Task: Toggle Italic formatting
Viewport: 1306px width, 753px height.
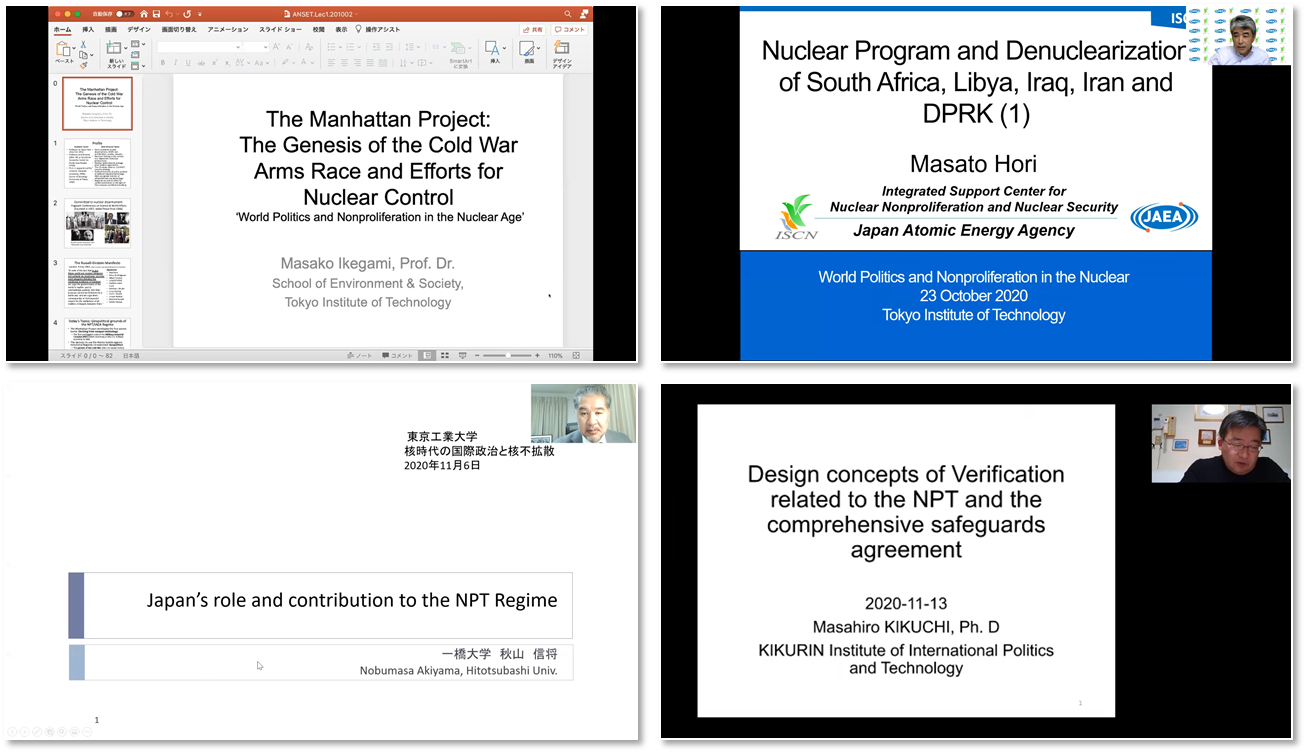Action: tap(175, 62)
